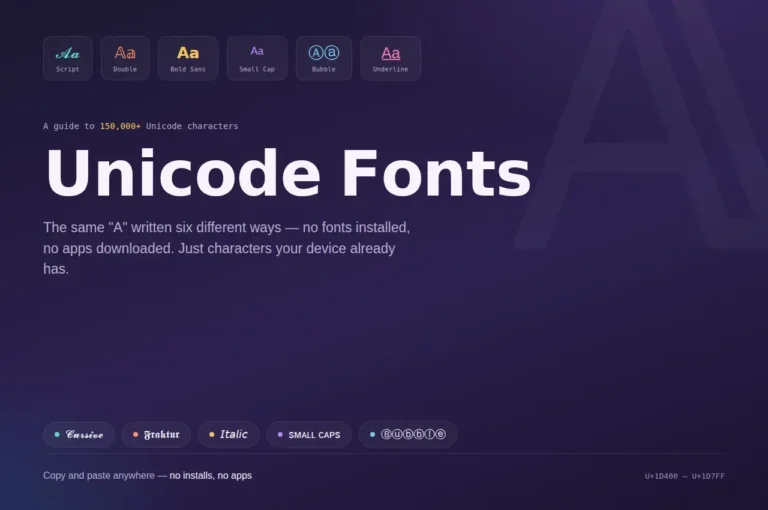Choose the Underline style card

pyautogui.click(x=391, y=58)
